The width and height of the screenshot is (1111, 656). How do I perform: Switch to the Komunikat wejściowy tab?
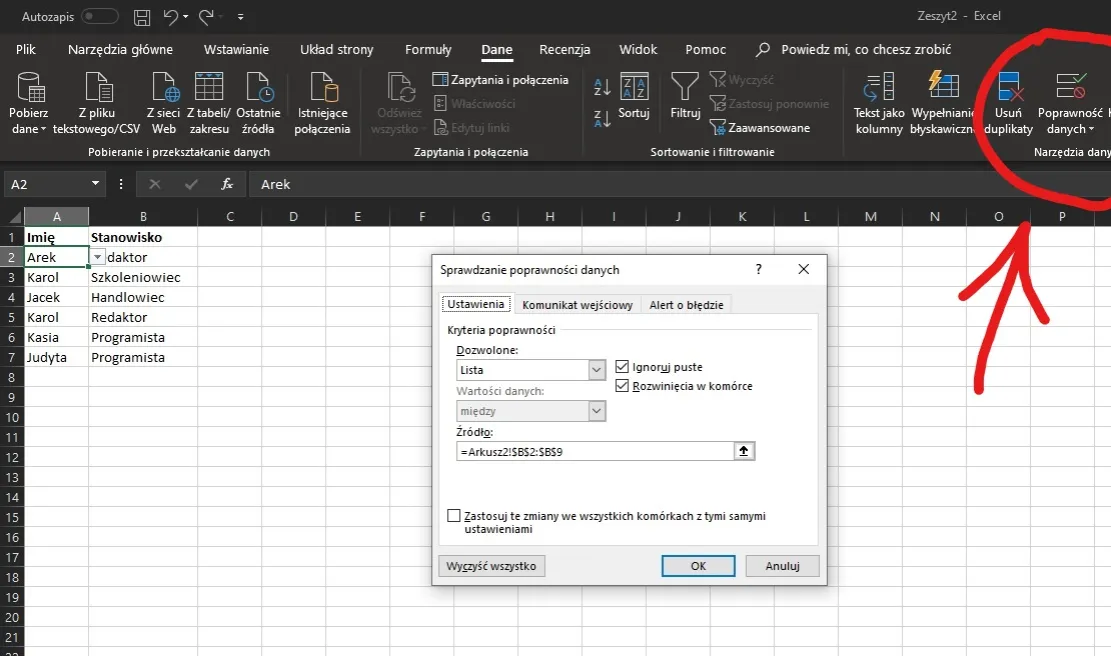click(x=577, y=305)
